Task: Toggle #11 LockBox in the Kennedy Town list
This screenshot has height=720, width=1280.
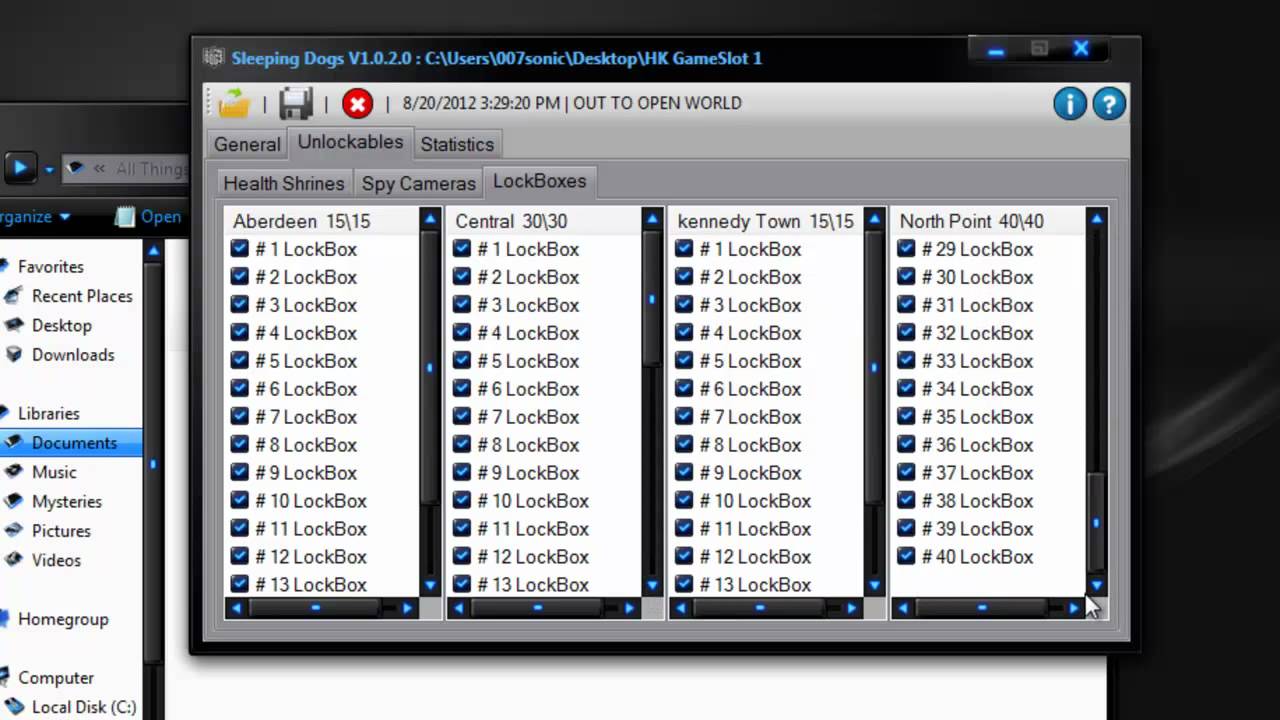Action: pyautogui.click(x=684, y=529)
